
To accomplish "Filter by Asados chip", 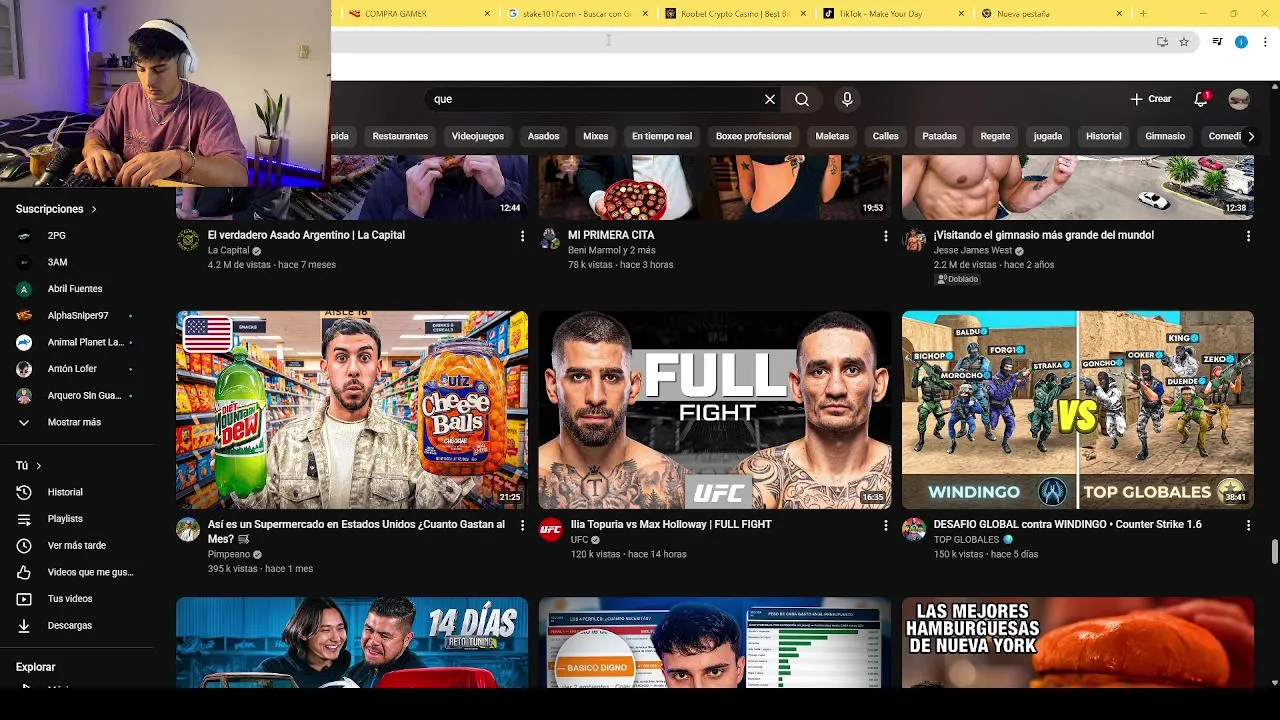I will click(544, 136).
